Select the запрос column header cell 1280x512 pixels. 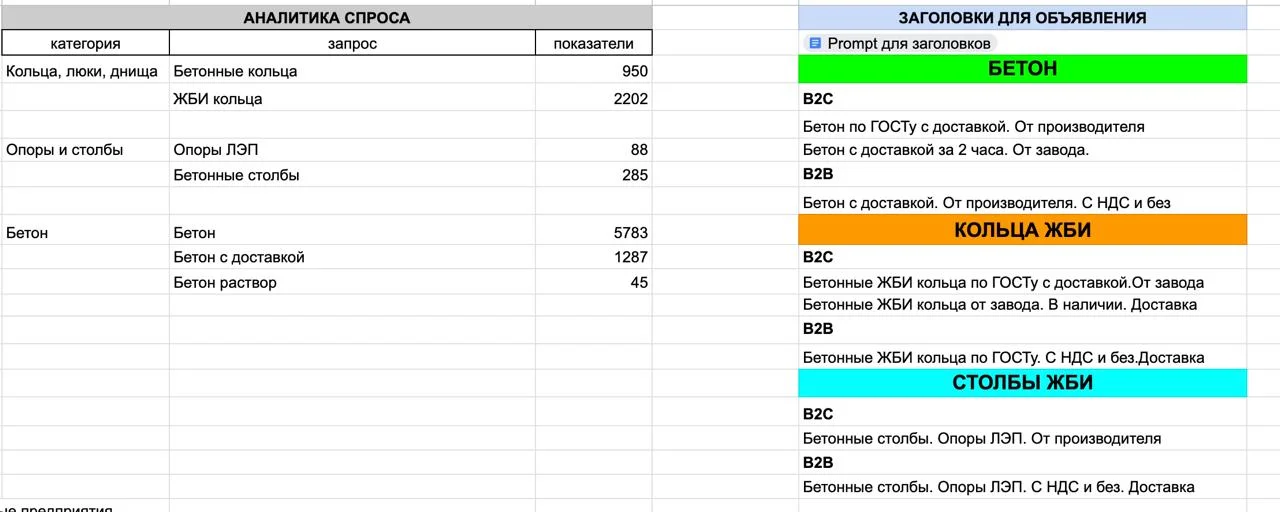[352, 43]
